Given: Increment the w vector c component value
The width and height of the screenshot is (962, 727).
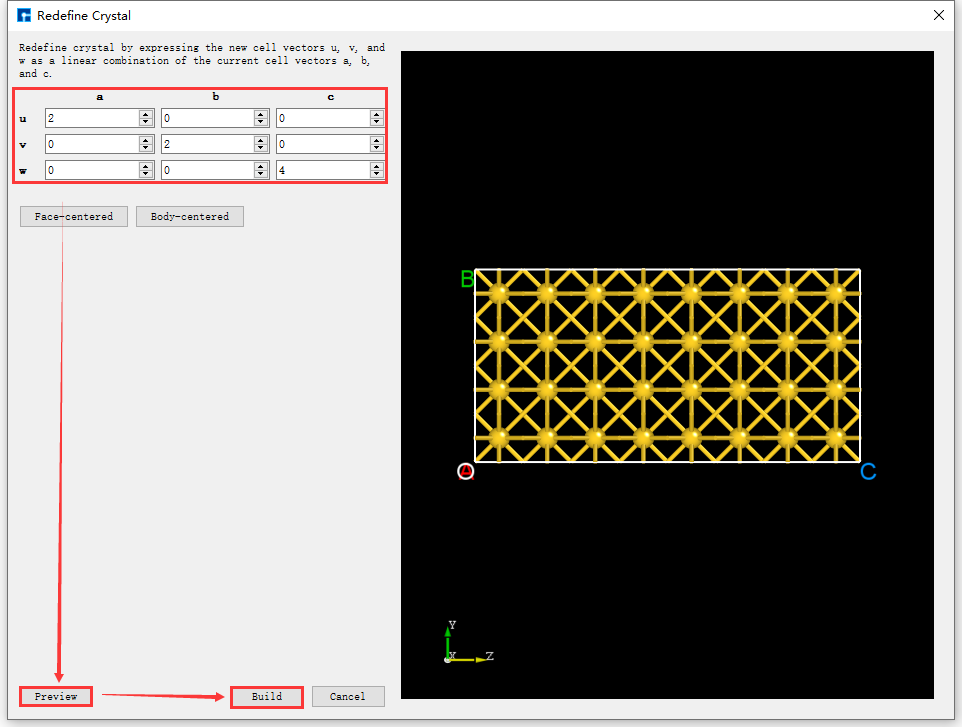Looking at the screenshot, I should click(375, 165).
